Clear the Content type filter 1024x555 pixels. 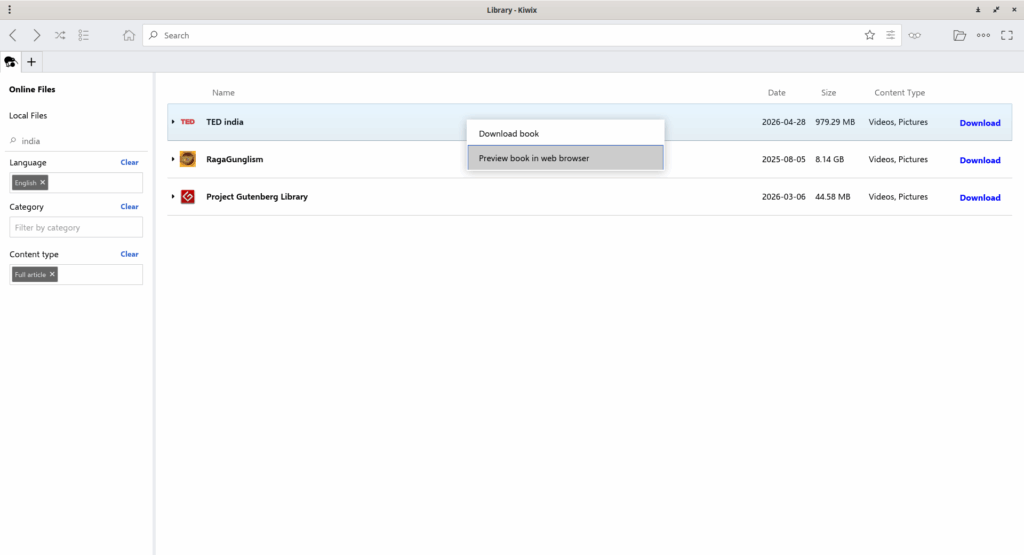coord(129,255)
